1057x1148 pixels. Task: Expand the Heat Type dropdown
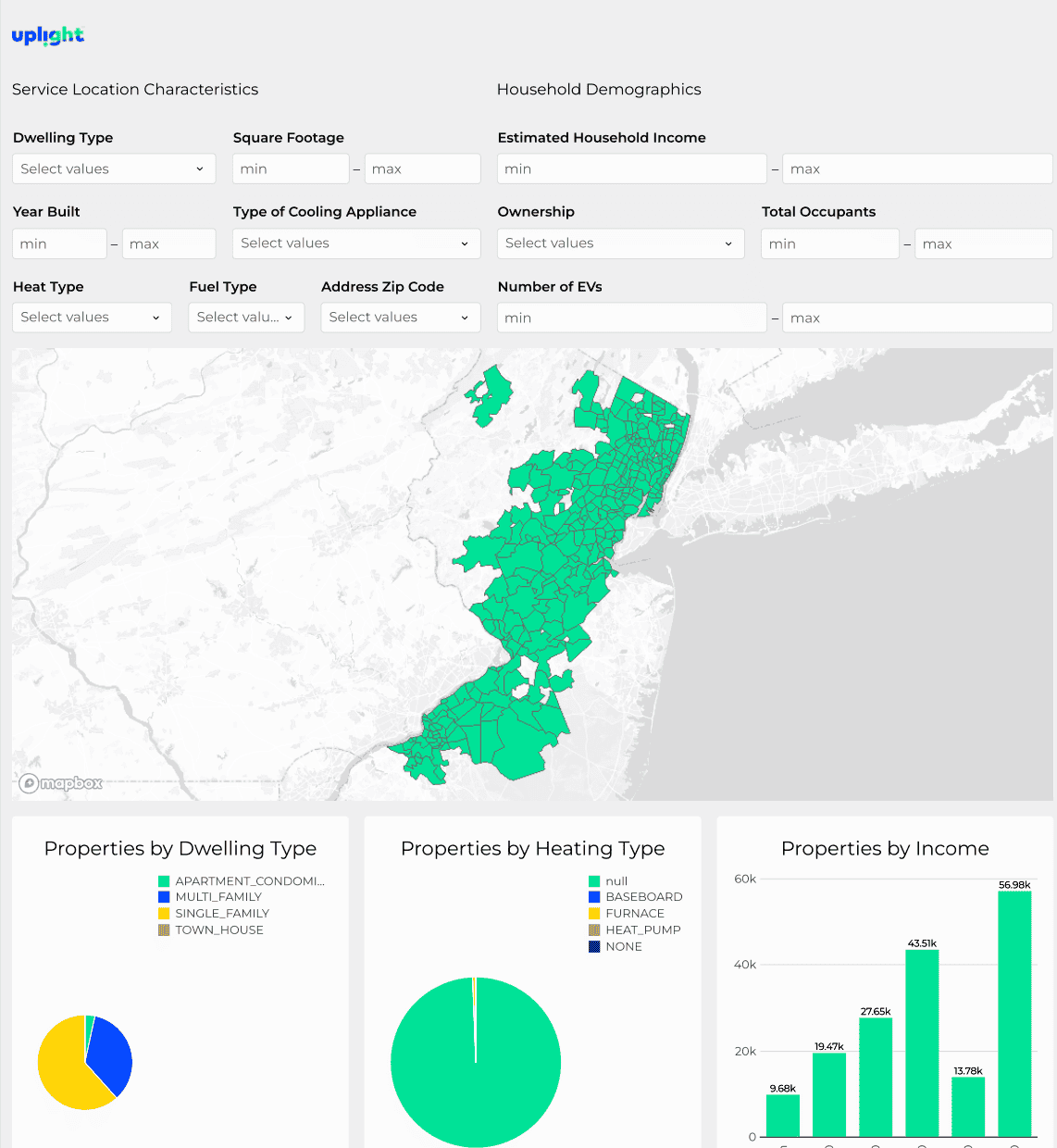click(x=92, y=318)
